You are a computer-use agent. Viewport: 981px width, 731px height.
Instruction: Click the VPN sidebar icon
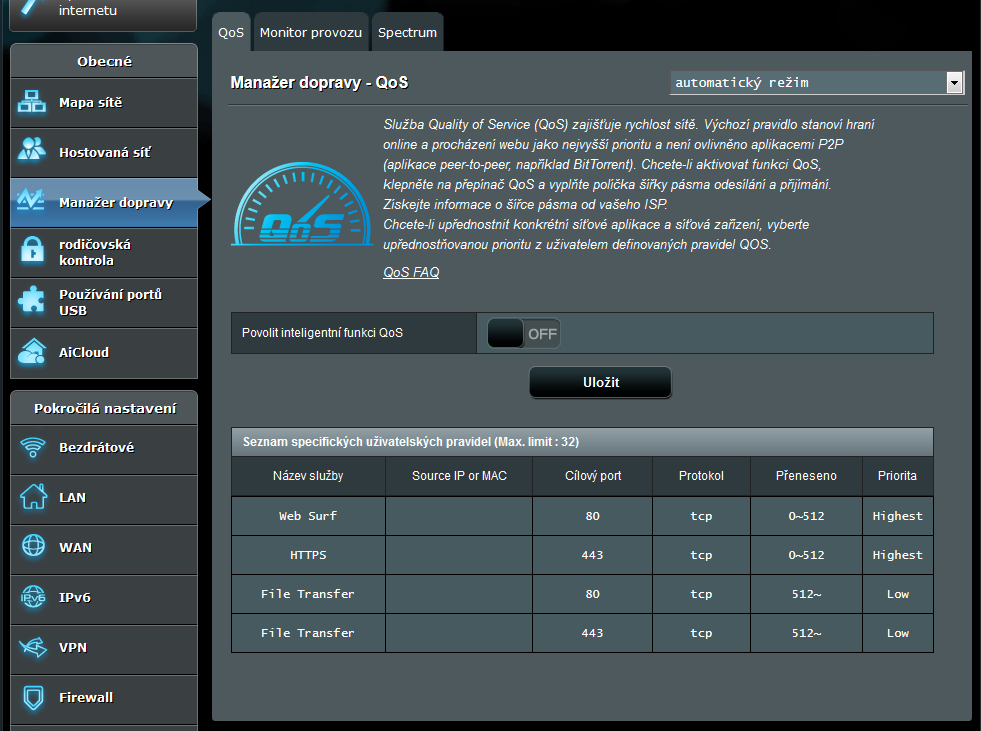pyautogui.click(x=33, y=647)
